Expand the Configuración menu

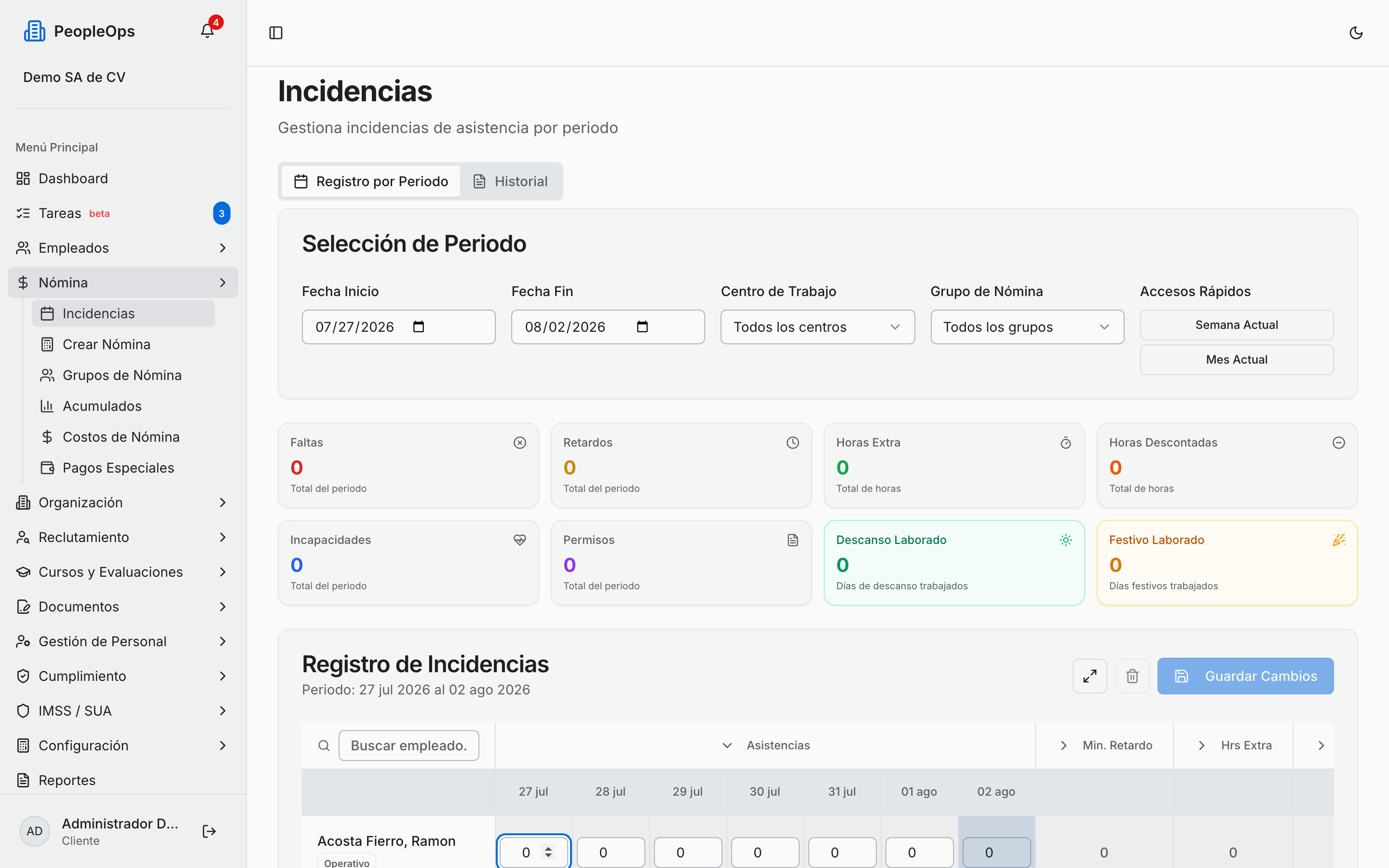click(123, 746)
